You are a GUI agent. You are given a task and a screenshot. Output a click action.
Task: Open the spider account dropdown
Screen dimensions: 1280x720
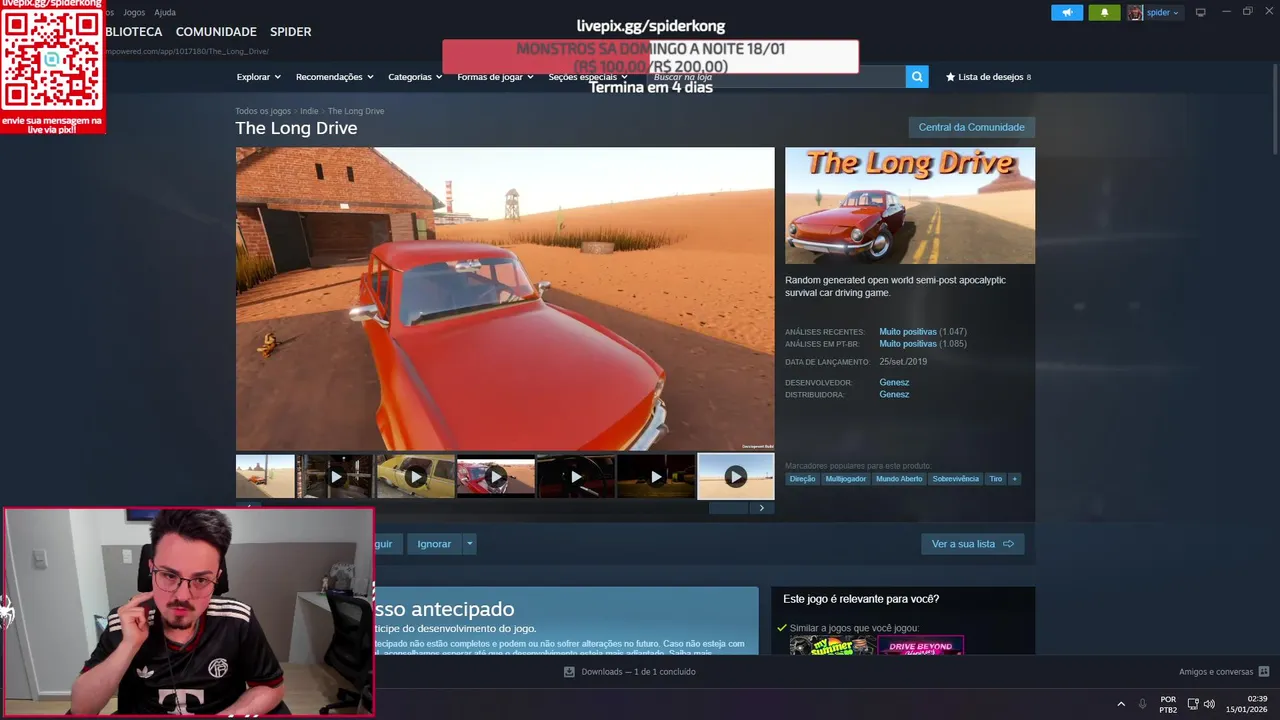pos(1155,12)
